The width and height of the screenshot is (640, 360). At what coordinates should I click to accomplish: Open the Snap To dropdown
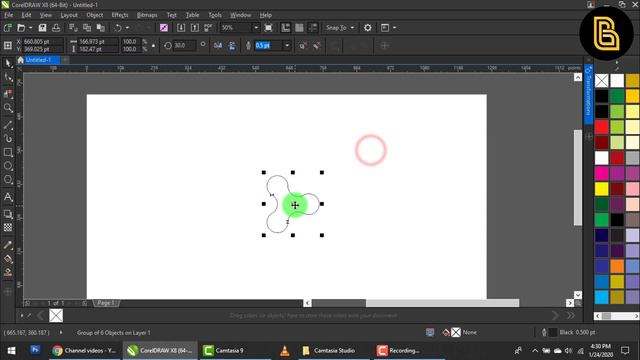pos(340,28)
